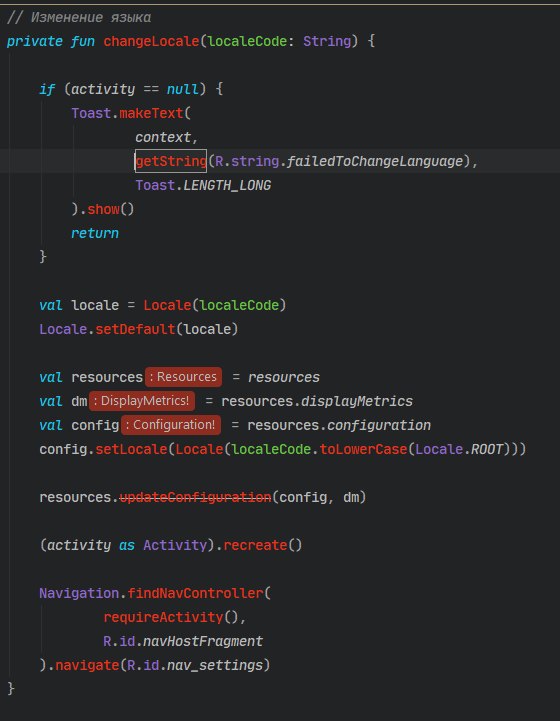This screenshot has width=560, height=721.
Task: Click the italic 'configuration' property
Action: (x=379, y=425)
